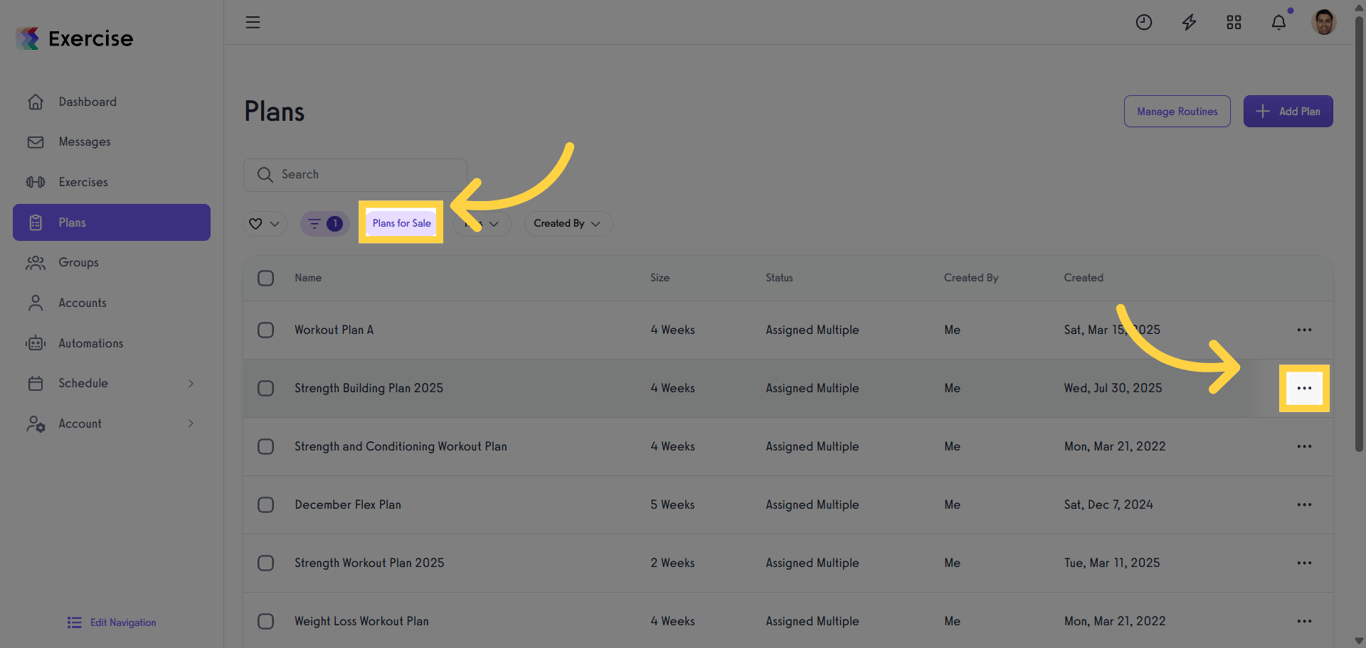Check the box for December Flex Plan
This screenshot has width=1366, height=648.
click(265, 505)
